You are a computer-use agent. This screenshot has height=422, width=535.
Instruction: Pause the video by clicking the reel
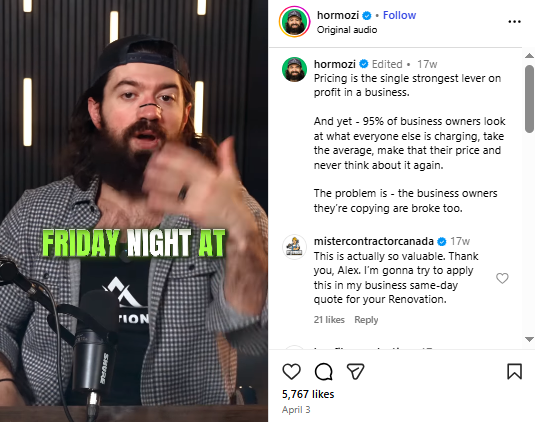134,211
